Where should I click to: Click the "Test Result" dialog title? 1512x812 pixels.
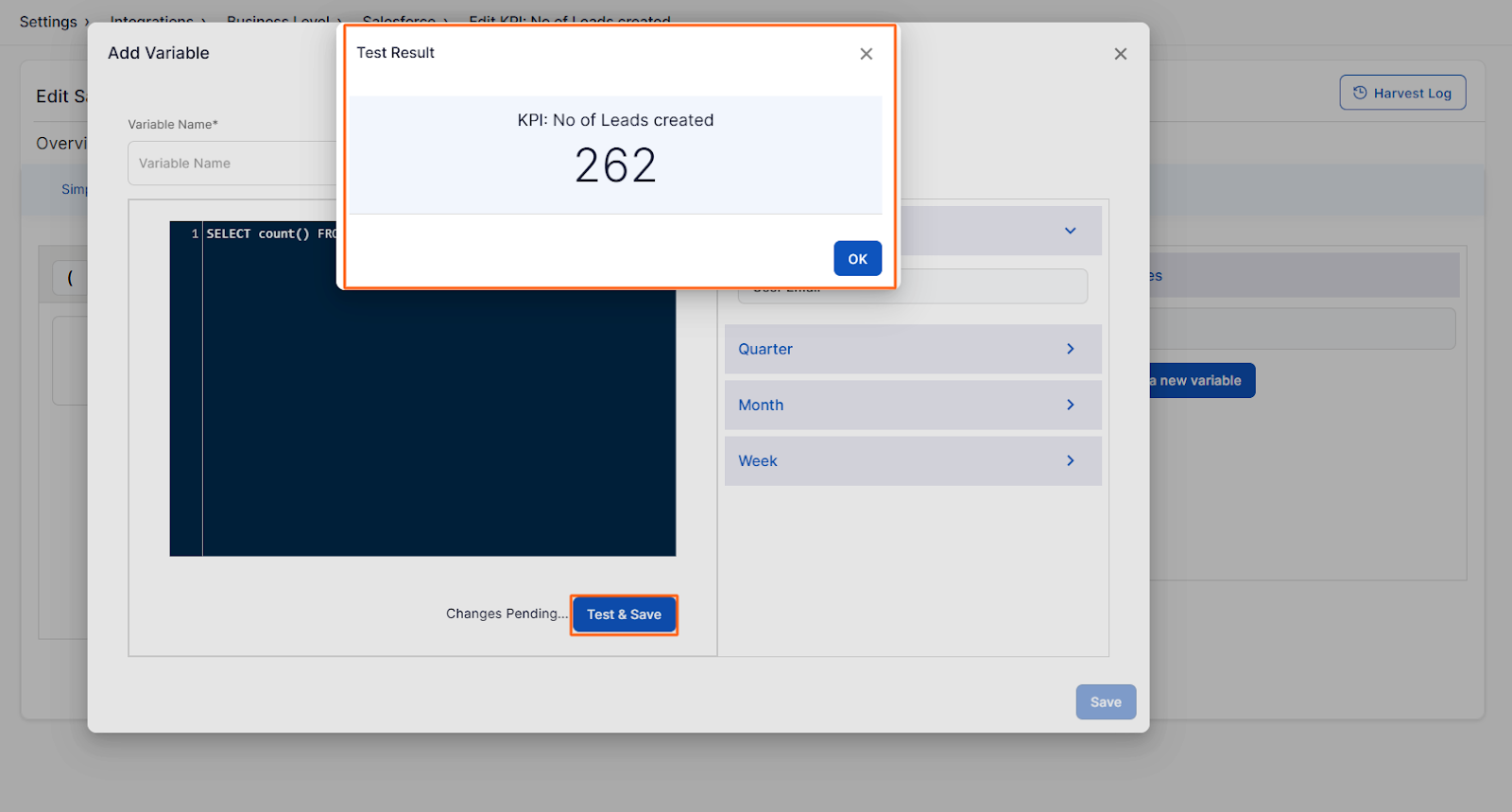(395, 53)
